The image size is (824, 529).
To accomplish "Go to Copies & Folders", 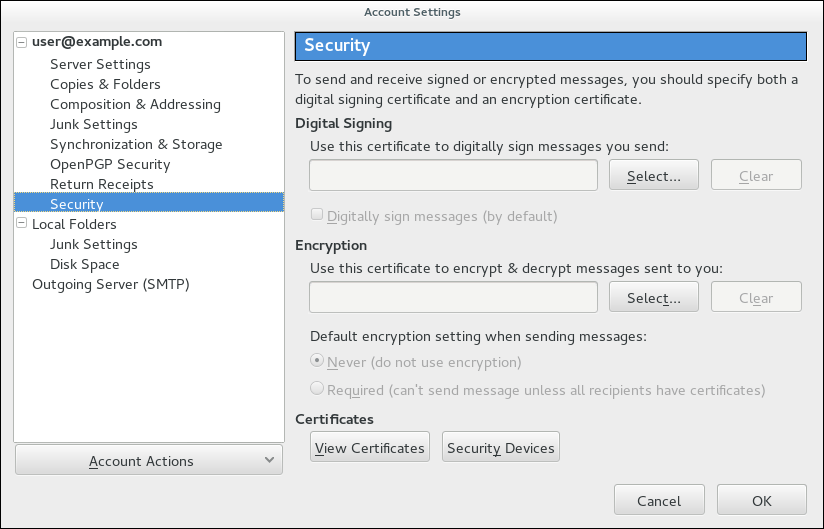I will click(105, 84).
